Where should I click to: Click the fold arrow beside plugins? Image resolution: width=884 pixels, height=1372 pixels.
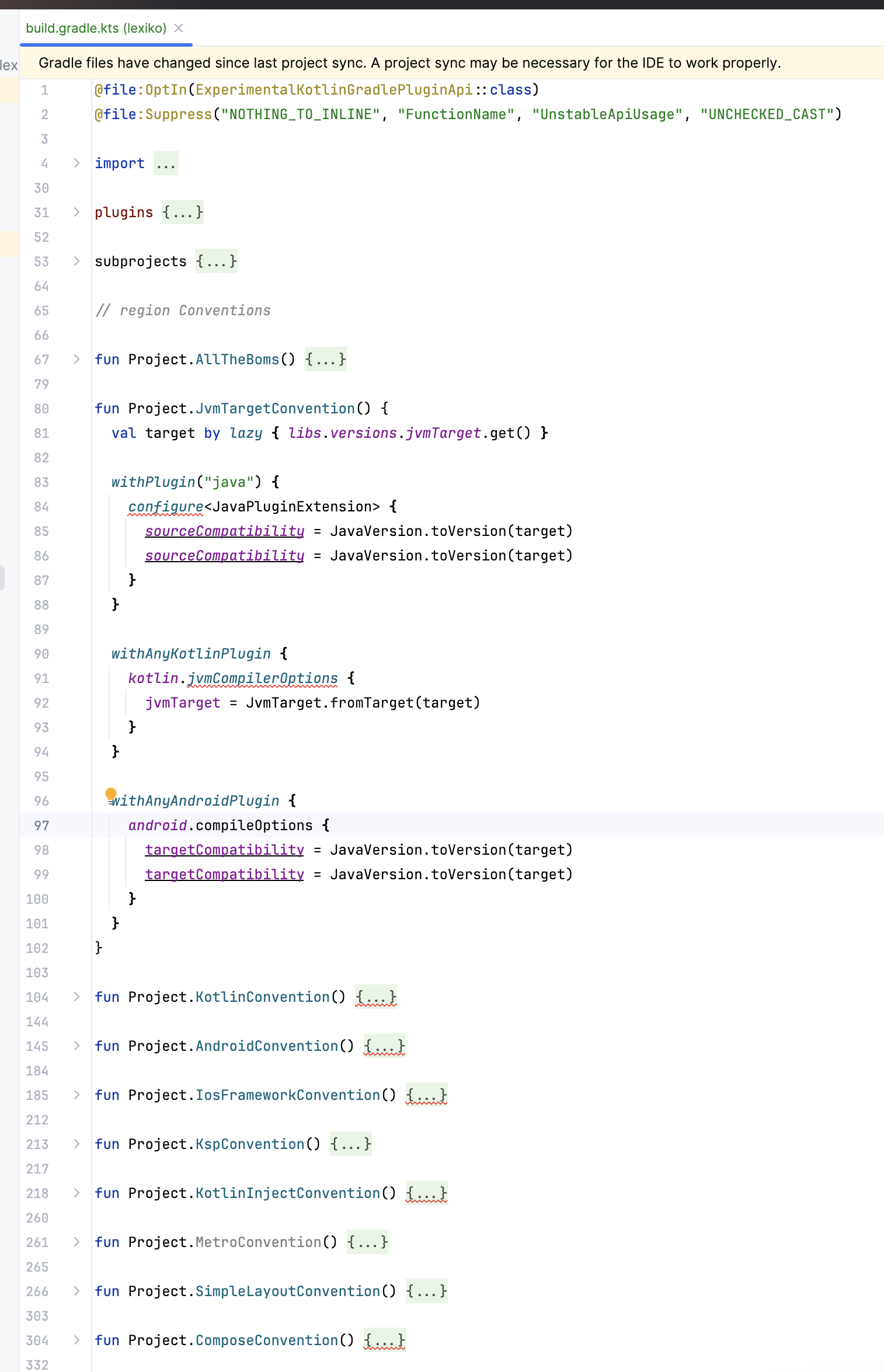point(76,213)
